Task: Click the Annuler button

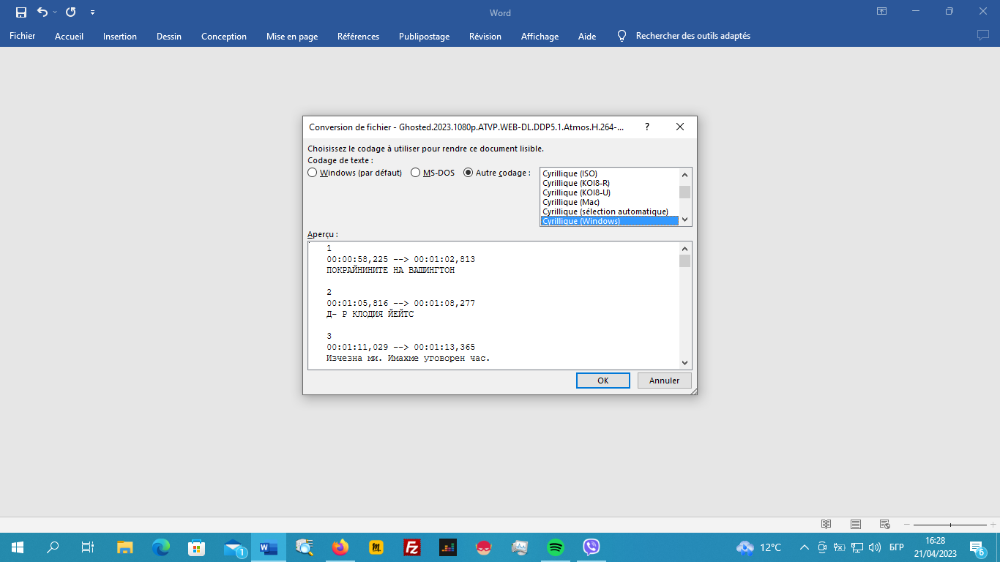Action: [x=664, y=380]
